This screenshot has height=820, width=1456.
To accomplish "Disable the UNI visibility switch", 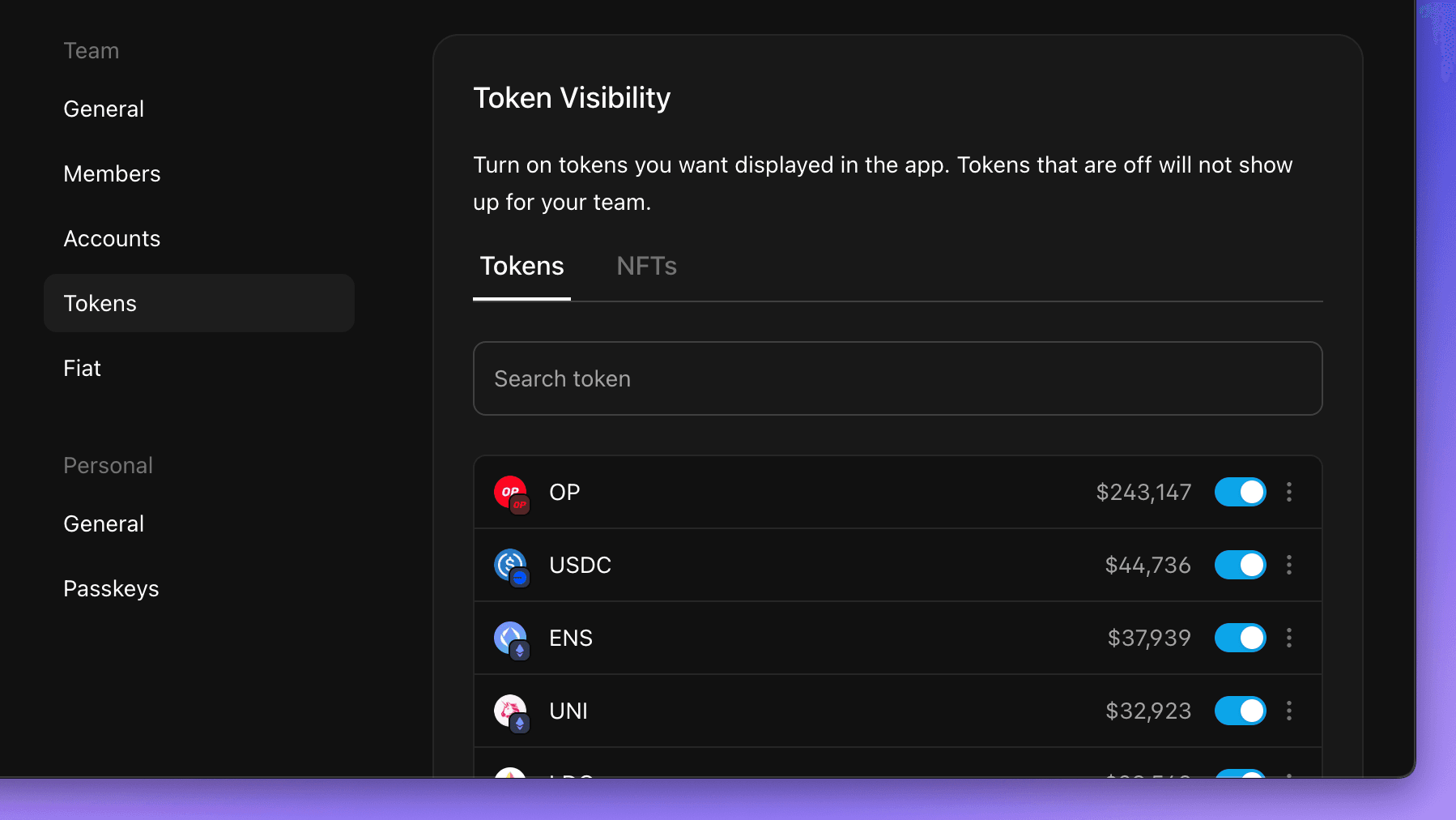I will [x=1240, y=711].
